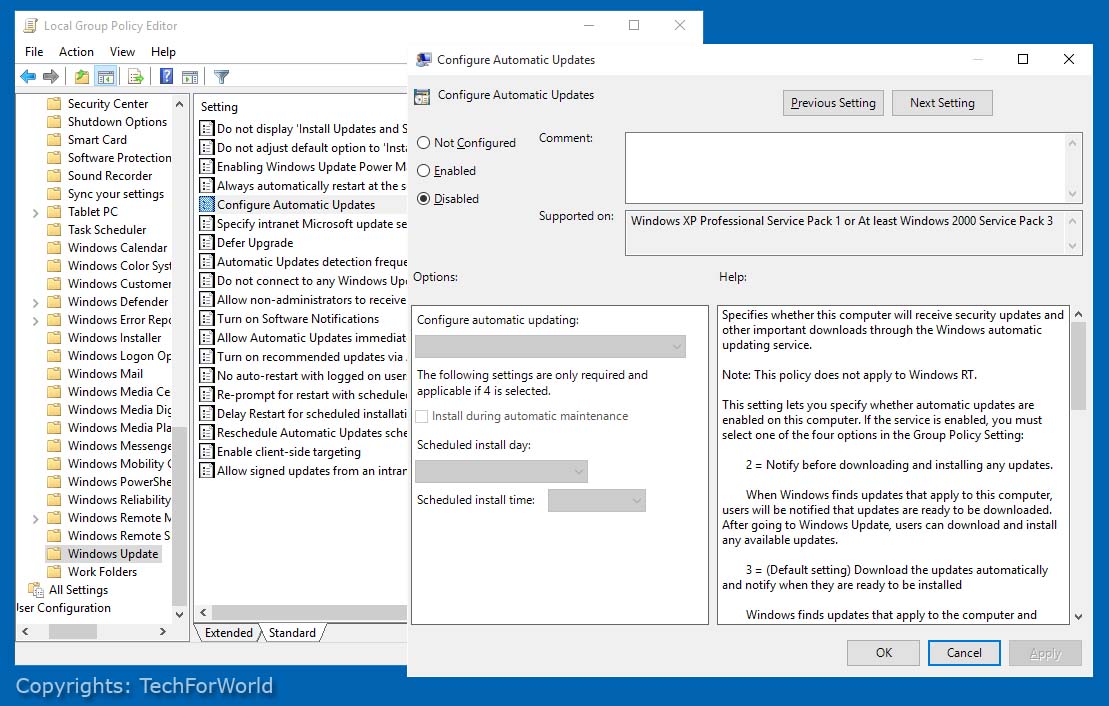Click the folder icon beside Task Scheduler
This screenshot has height=706, width=1109.
tap(54, 230)
